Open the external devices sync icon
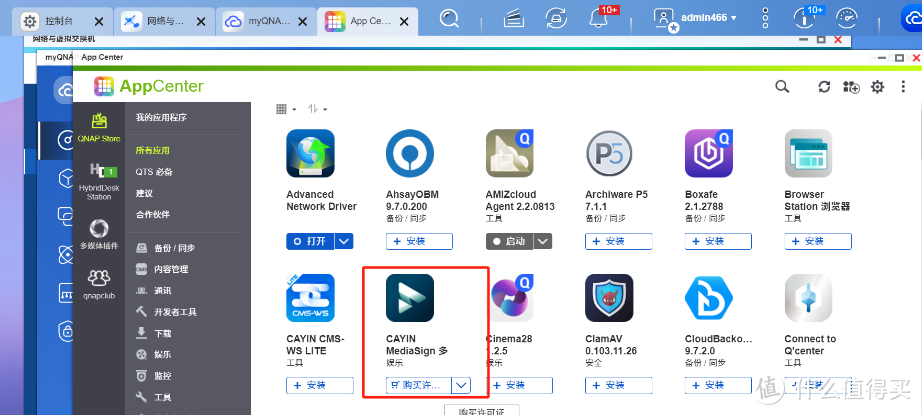The image size is (922, 415). (556, 18)
